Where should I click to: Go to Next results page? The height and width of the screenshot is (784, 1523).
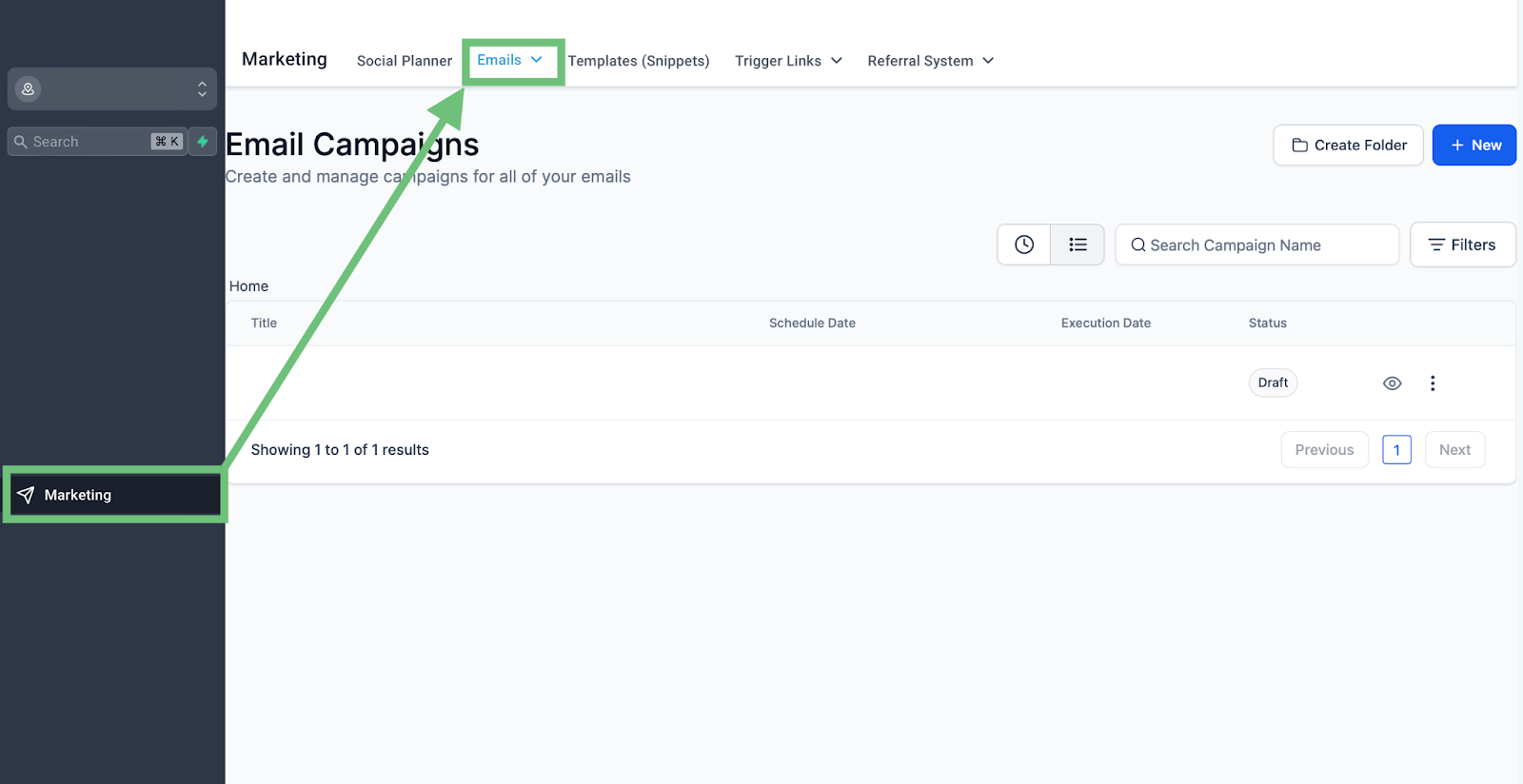pyautogui.click(x=1454, y=450)
